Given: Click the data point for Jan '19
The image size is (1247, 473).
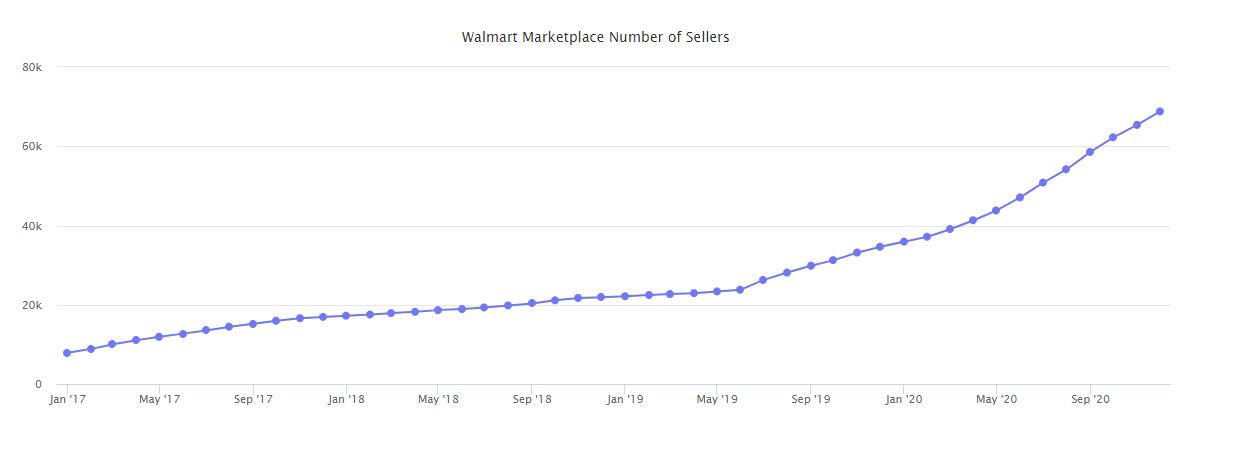Looking at the screenshot, I should point(625,296).
